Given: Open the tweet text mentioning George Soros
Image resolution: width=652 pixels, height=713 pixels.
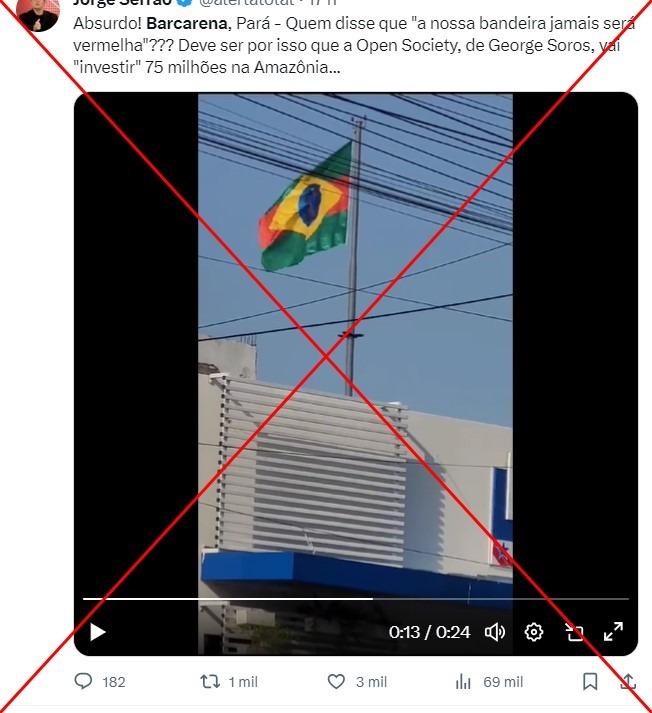Looking at the screenshot, I should [354, 45].
